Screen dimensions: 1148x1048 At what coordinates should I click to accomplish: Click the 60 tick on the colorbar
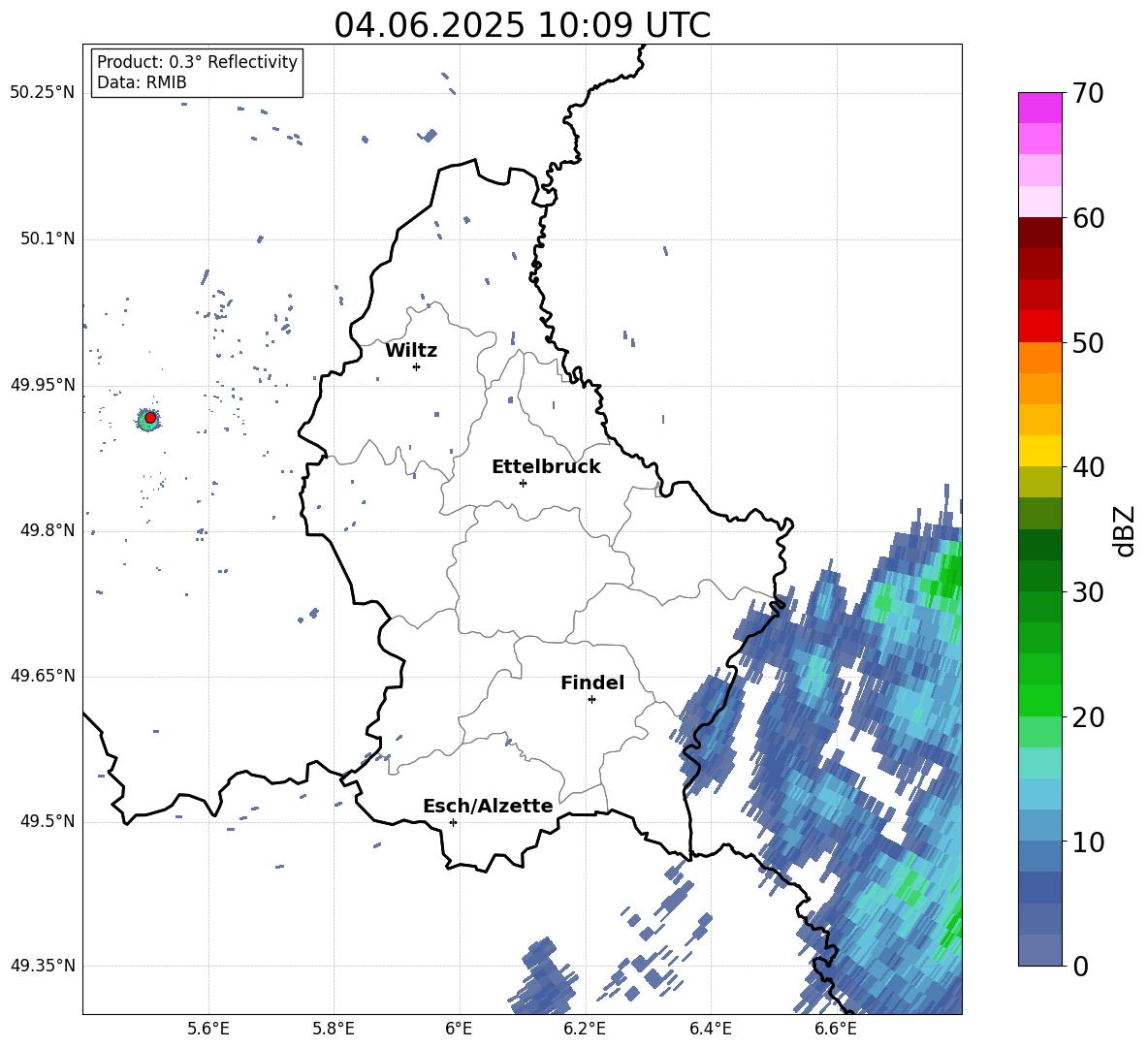(1088, 218)
